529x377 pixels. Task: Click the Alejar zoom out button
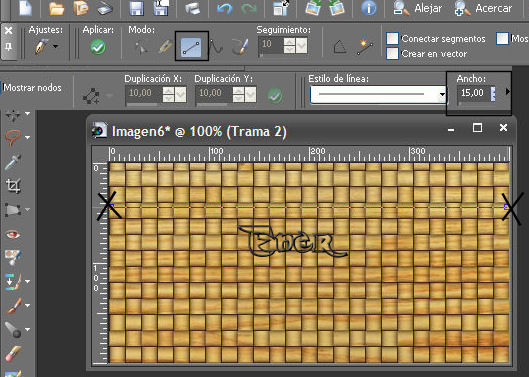click(418, 8)
